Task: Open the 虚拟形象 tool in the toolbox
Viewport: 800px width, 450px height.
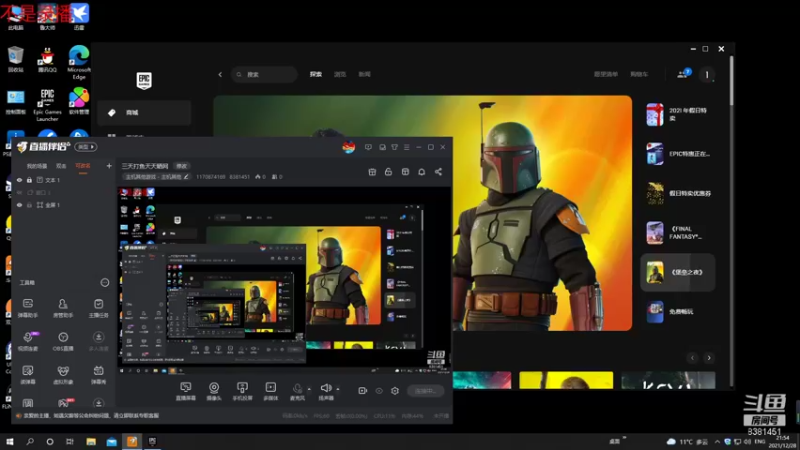Action: coord(63,374)
